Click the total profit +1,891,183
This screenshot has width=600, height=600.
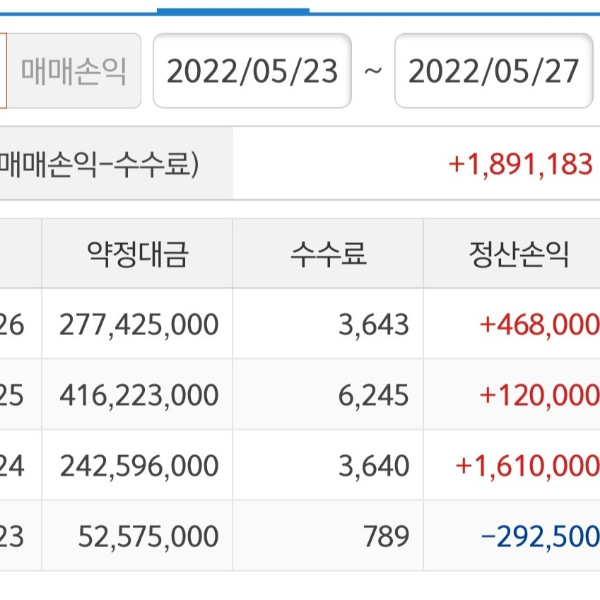(521, 164)
